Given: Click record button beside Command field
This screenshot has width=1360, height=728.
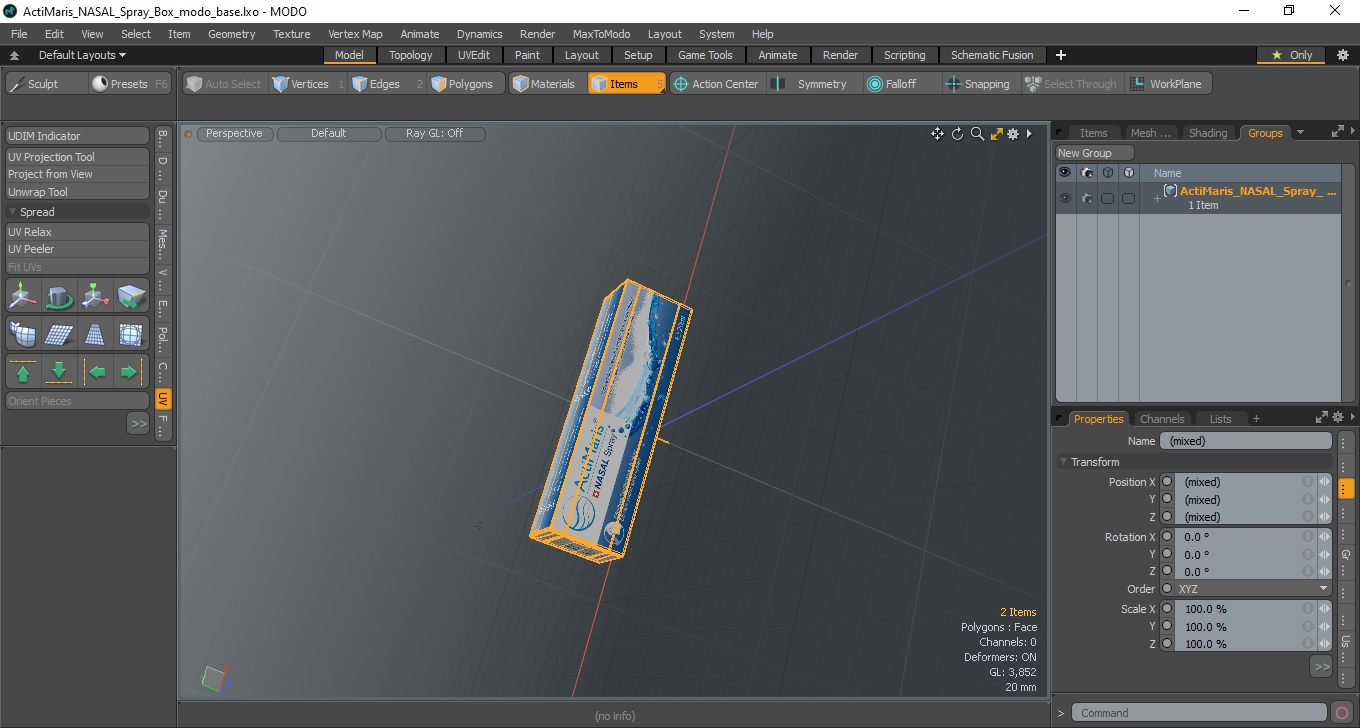Looking at the screenshot, I should click(x=1342, y=713).
